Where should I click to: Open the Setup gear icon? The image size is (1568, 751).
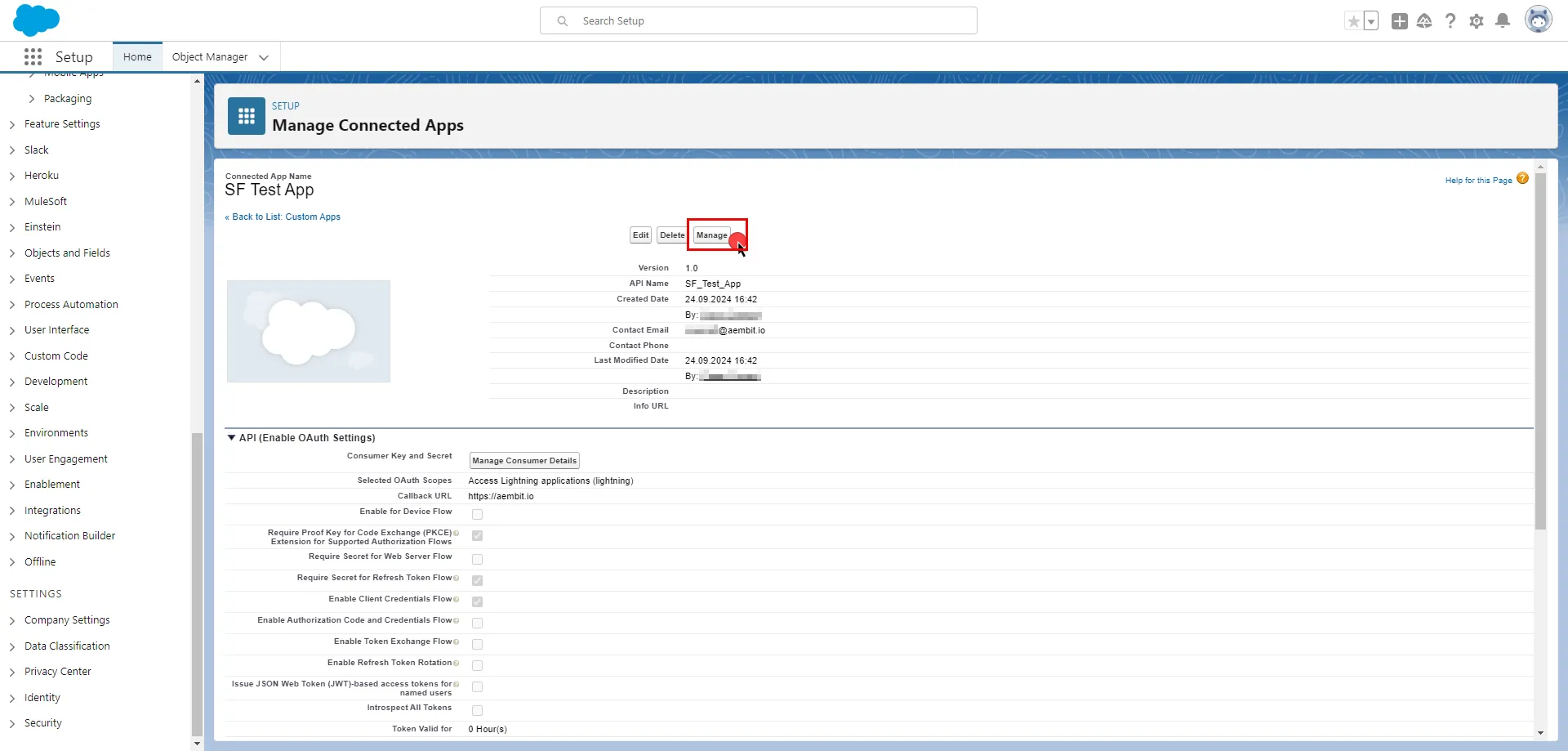[1477, 21]
